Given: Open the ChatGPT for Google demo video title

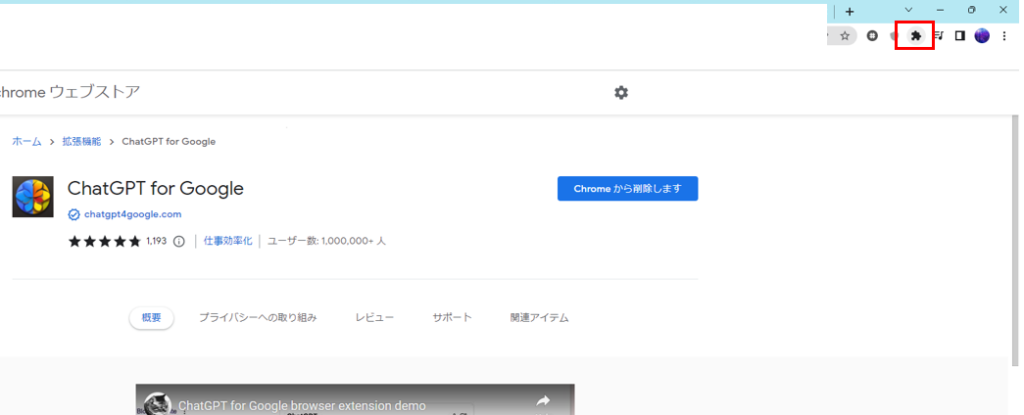Looking at the screenshot, I should point(302,406).
